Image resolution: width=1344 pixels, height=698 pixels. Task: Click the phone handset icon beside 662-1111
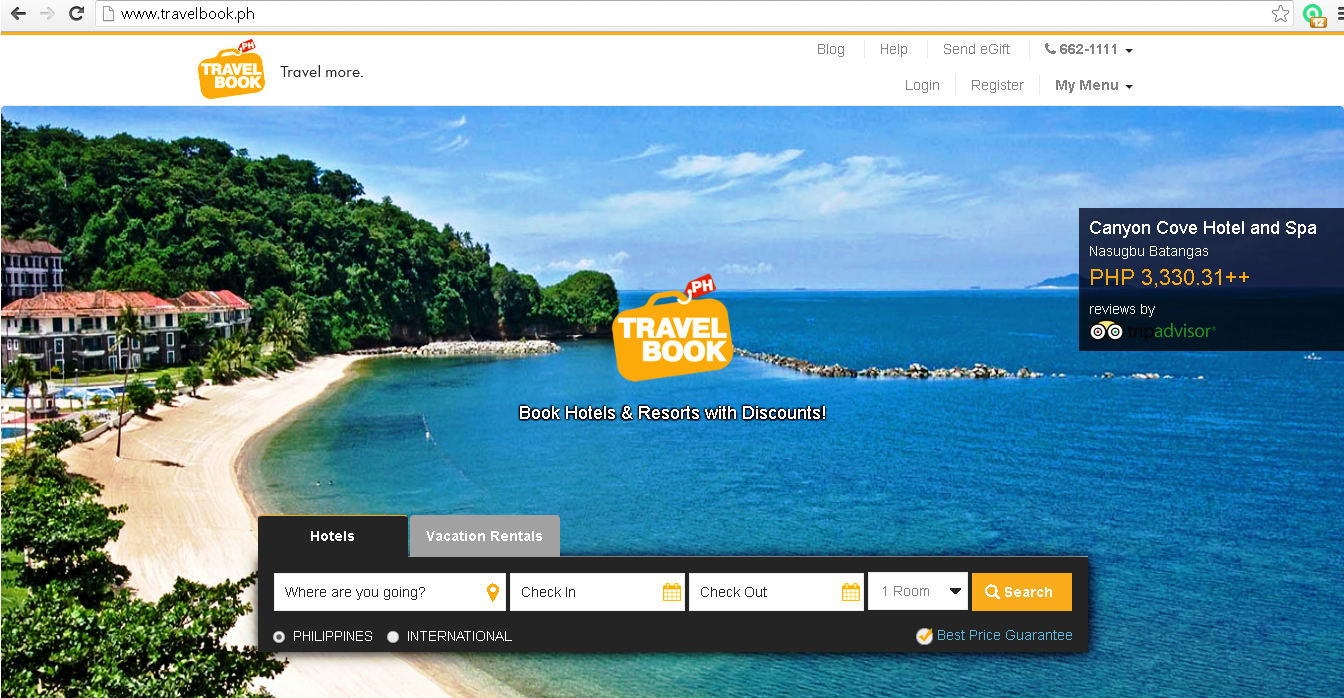[1048, 48]
